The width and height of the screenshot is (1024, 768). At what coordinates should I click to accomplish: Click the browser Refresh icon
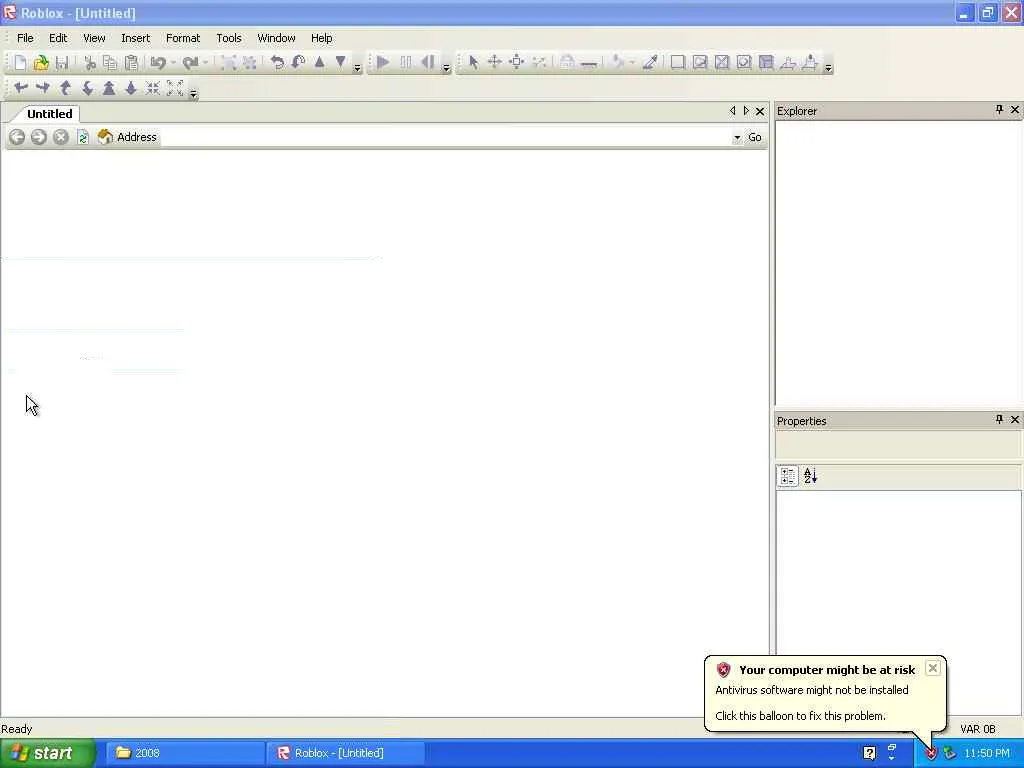click(83, 137)
